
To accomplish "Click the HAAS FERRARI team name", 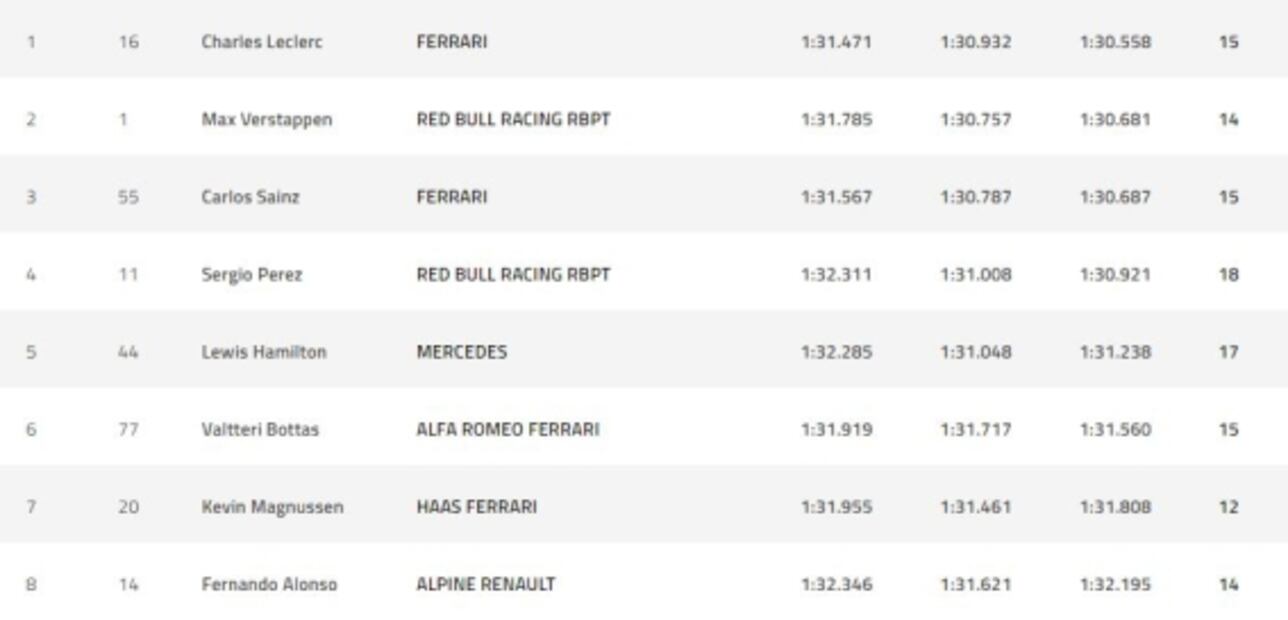I will [x=477, y=507].
